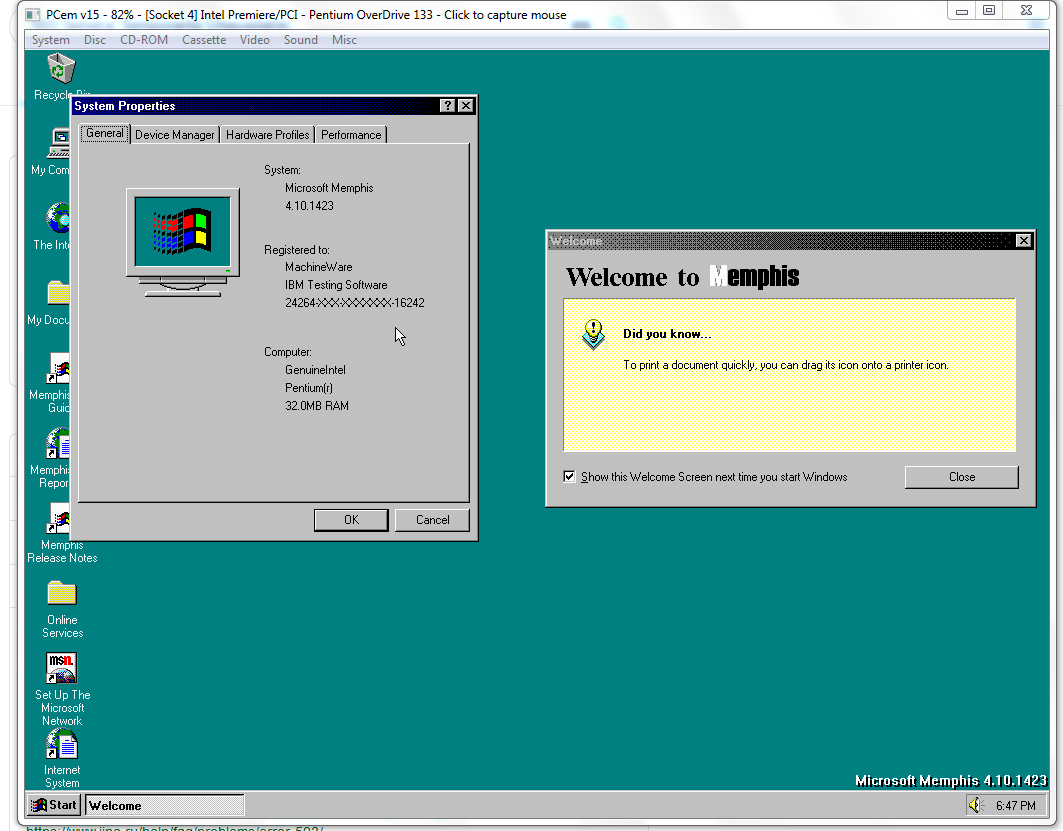Open the CD-ROM menu in PCem
This screenshot has width=1063, height=831.
pos(144,40)
